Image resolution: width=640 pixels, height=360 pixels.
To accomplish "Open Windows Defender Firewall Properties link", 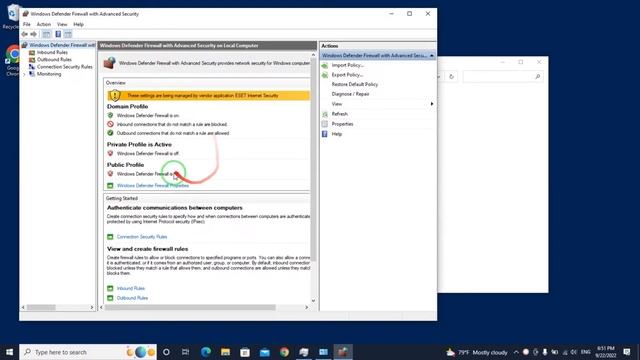I will [x=153, y=186].
